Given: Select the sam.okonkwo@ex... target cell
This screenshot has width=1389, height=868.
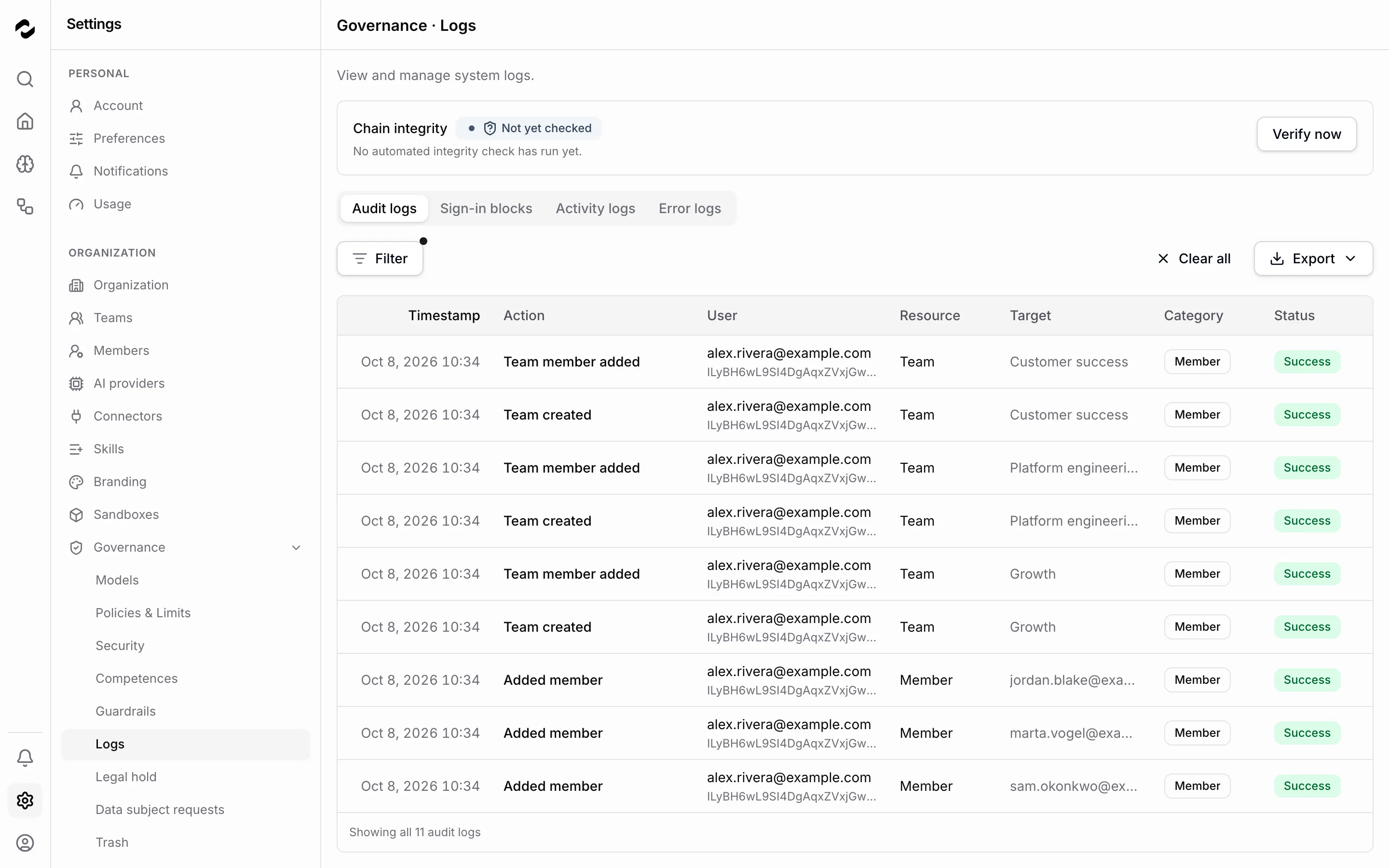Looking at the screenshot, I should pos(1073,786).
